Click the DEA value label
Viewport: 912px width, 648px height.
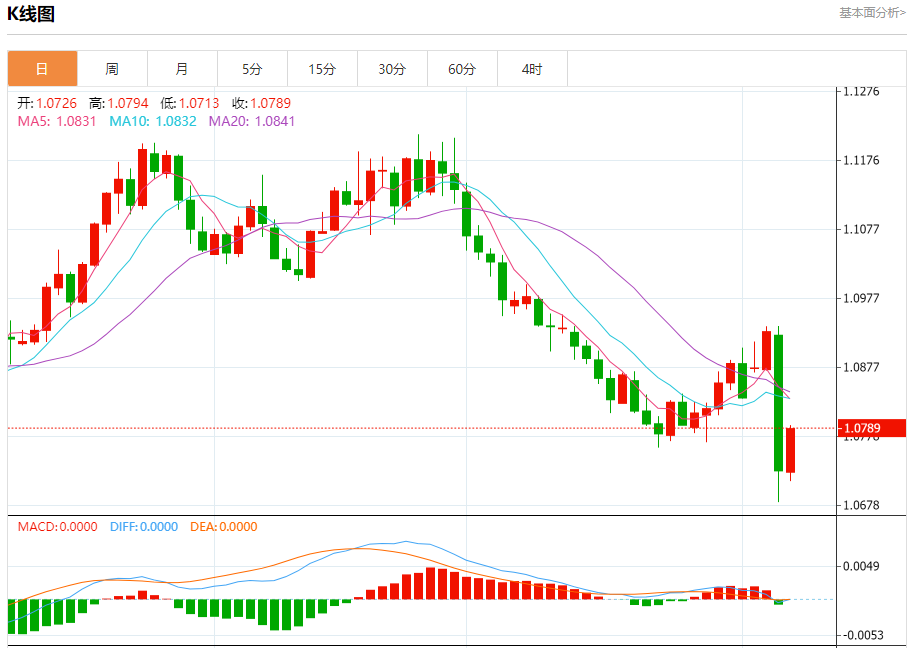click(224, 526)
